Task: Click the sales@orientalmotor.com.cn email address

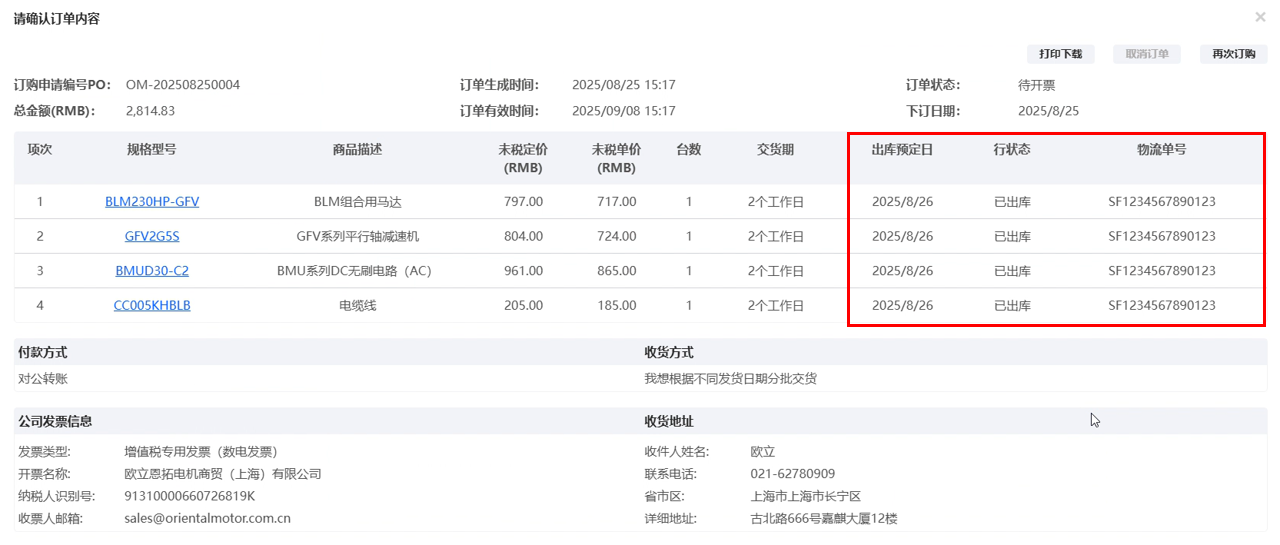Action: click(x=207, y=519)
